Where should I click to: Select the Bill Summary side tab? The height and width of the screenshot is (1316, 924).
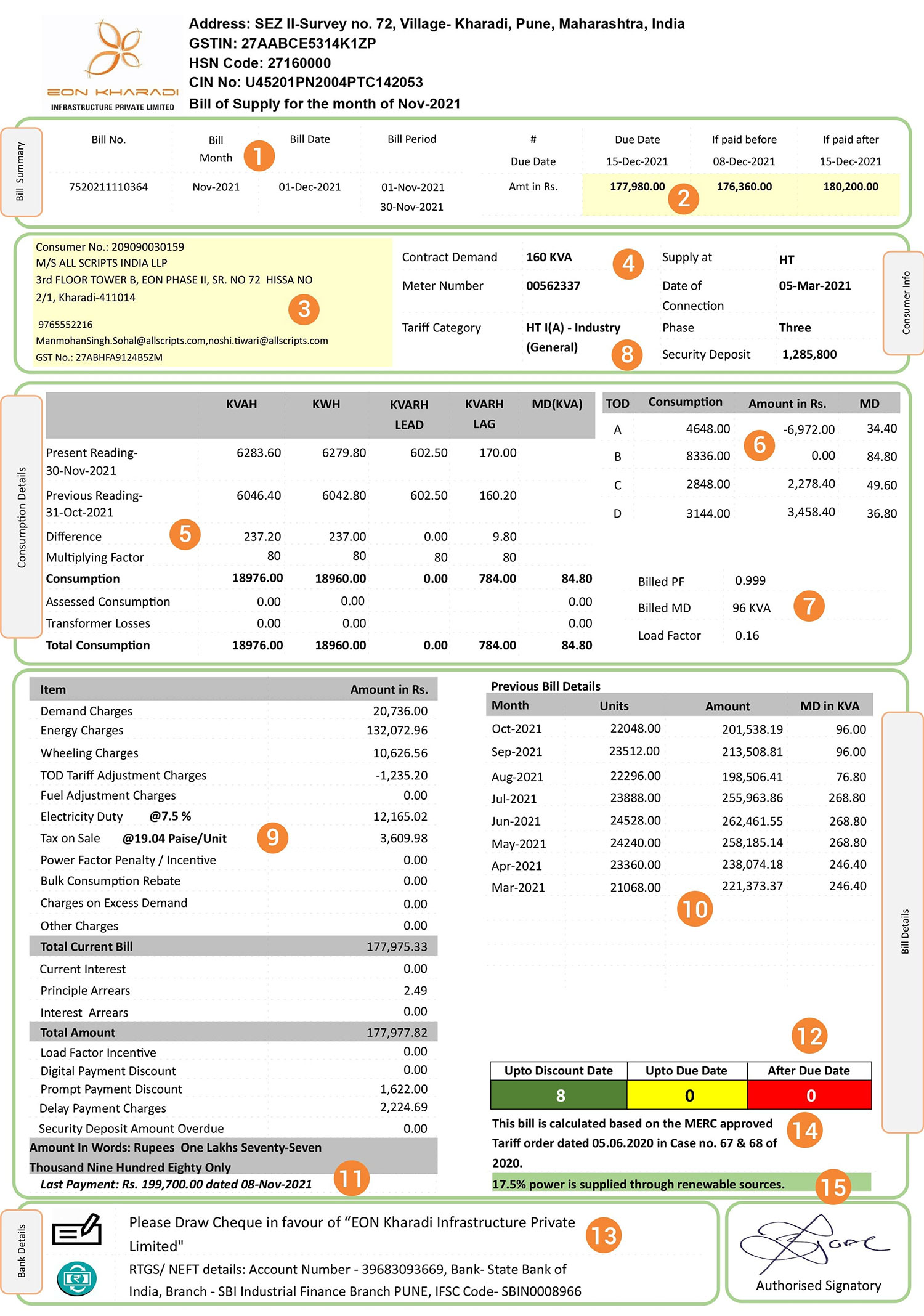pyautogui.click(x=21, y=172)
